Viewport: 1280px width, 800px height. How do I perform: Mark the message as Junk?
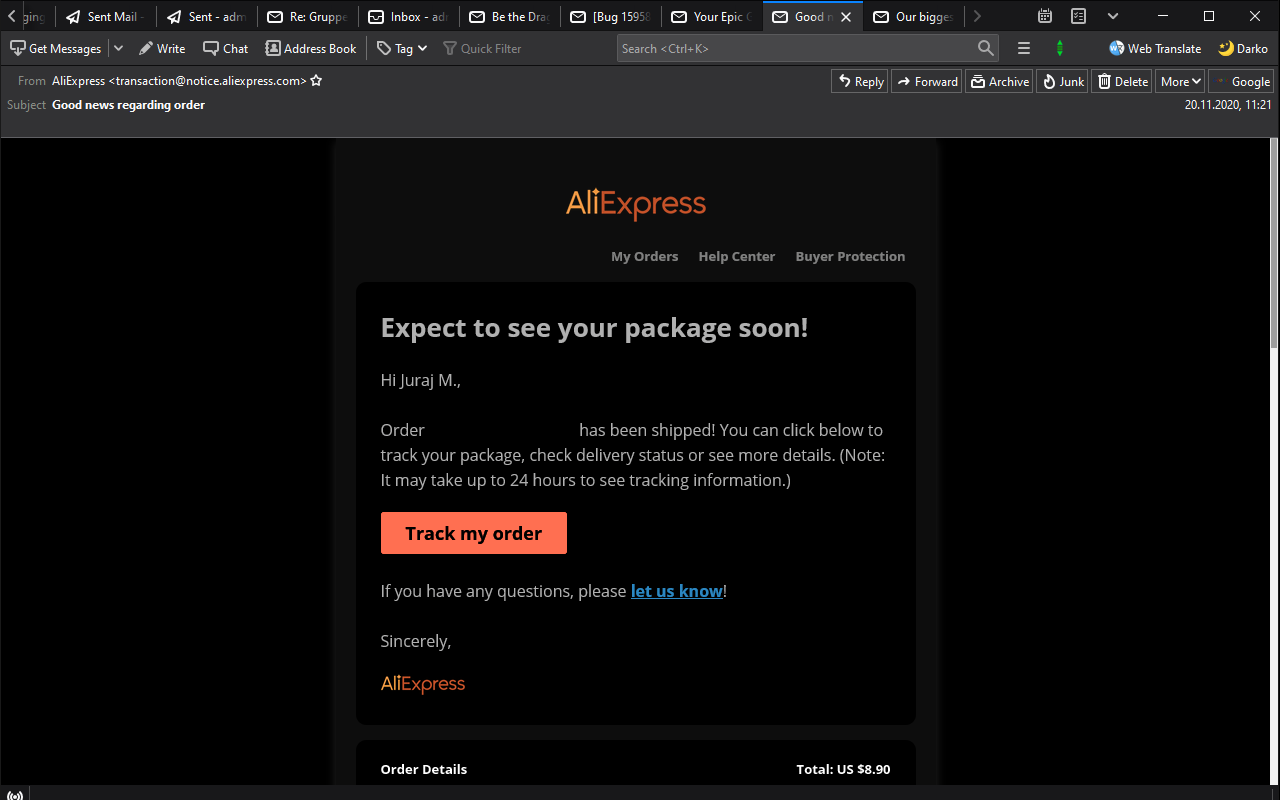tap(1062, 82)
